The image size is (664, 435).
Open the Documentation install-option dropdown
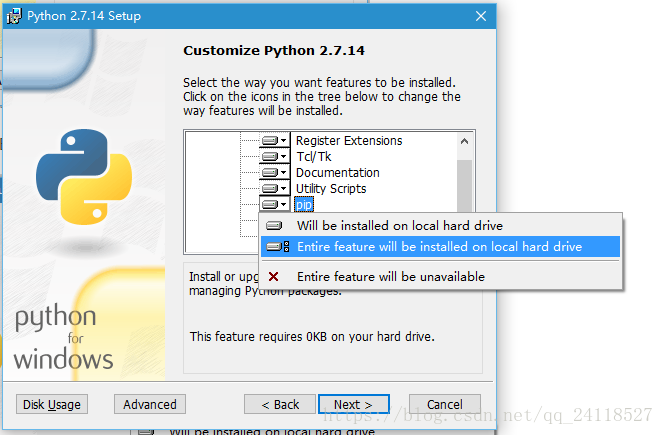click(x=274, y=172)
